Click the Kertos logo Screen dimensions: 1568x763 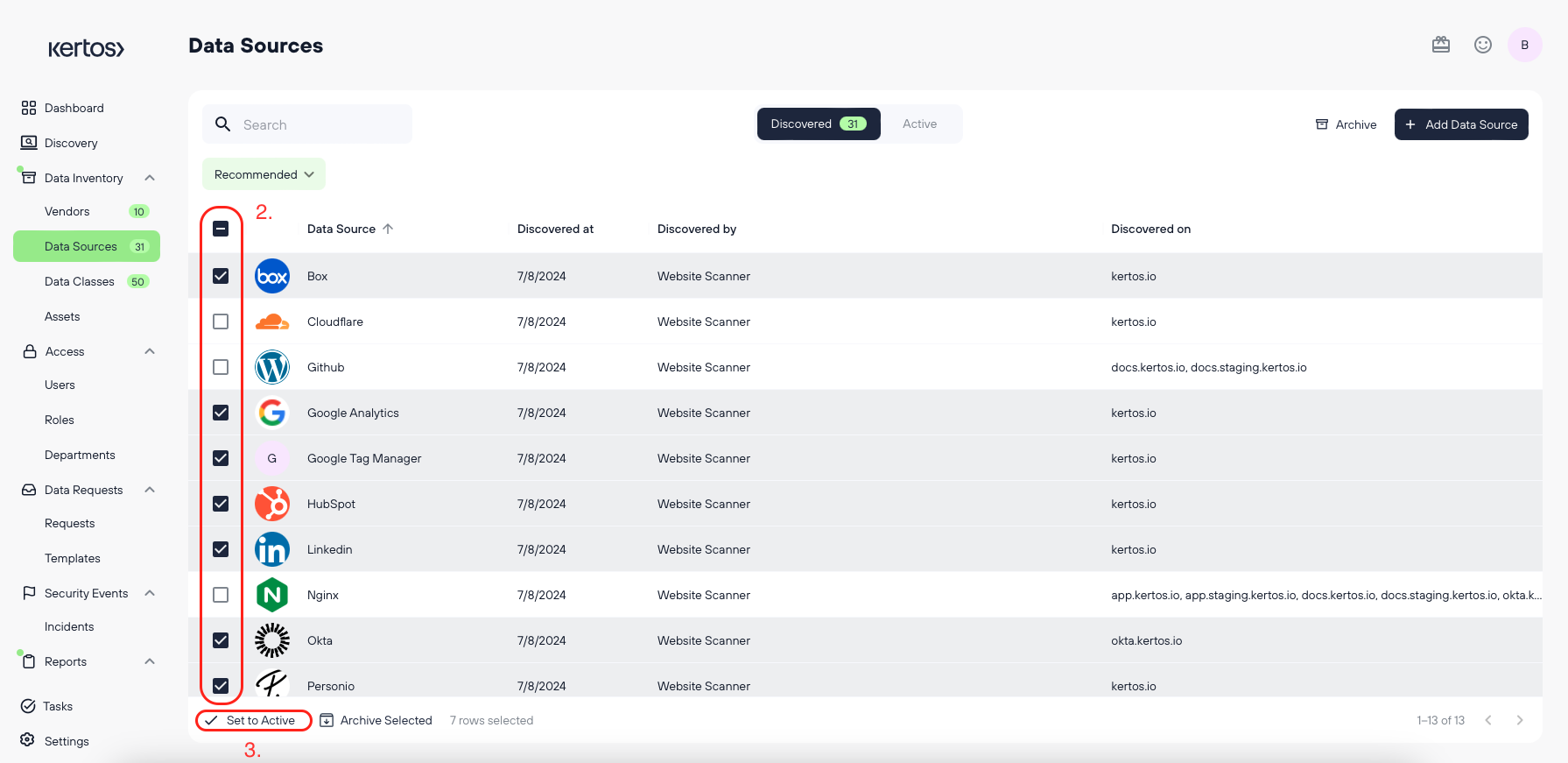86,48
